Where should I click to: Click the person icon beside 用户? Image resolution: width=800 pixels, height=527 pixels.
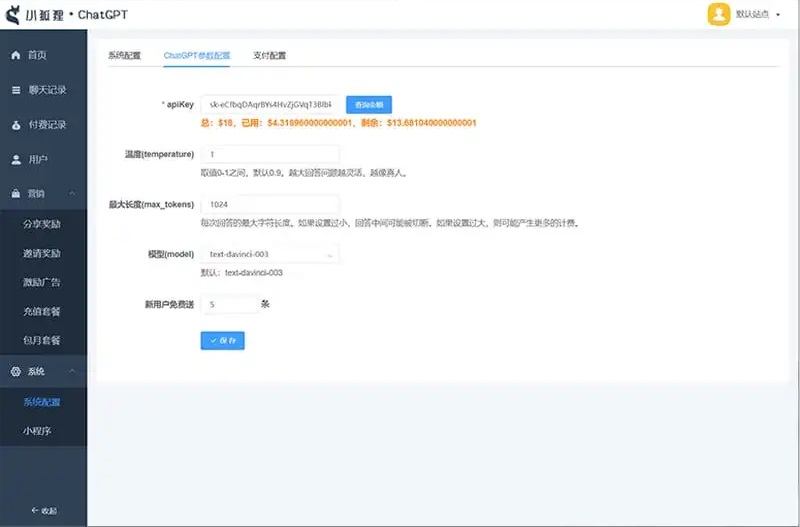pyautogui.click(x=15, y=160)
